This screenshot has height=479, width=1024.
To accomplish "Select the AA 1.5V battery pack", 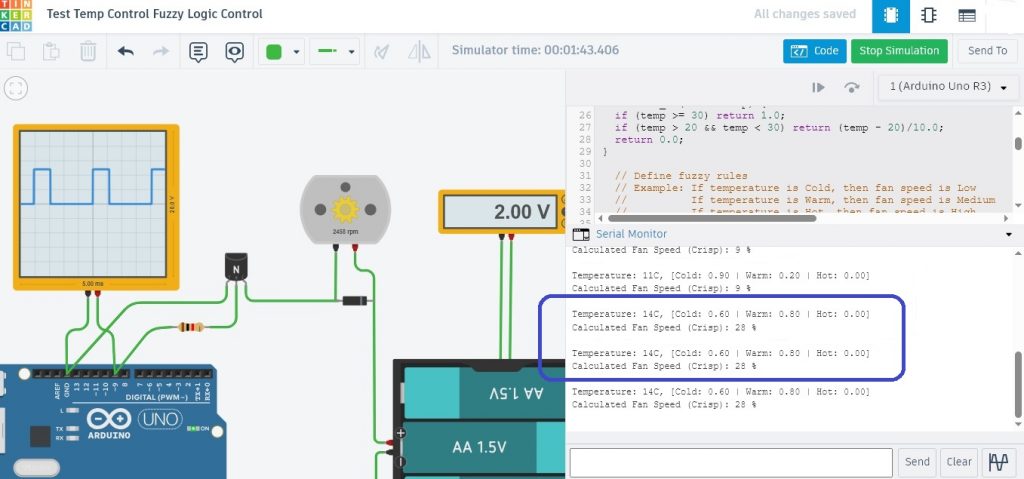I will [480, 419].
